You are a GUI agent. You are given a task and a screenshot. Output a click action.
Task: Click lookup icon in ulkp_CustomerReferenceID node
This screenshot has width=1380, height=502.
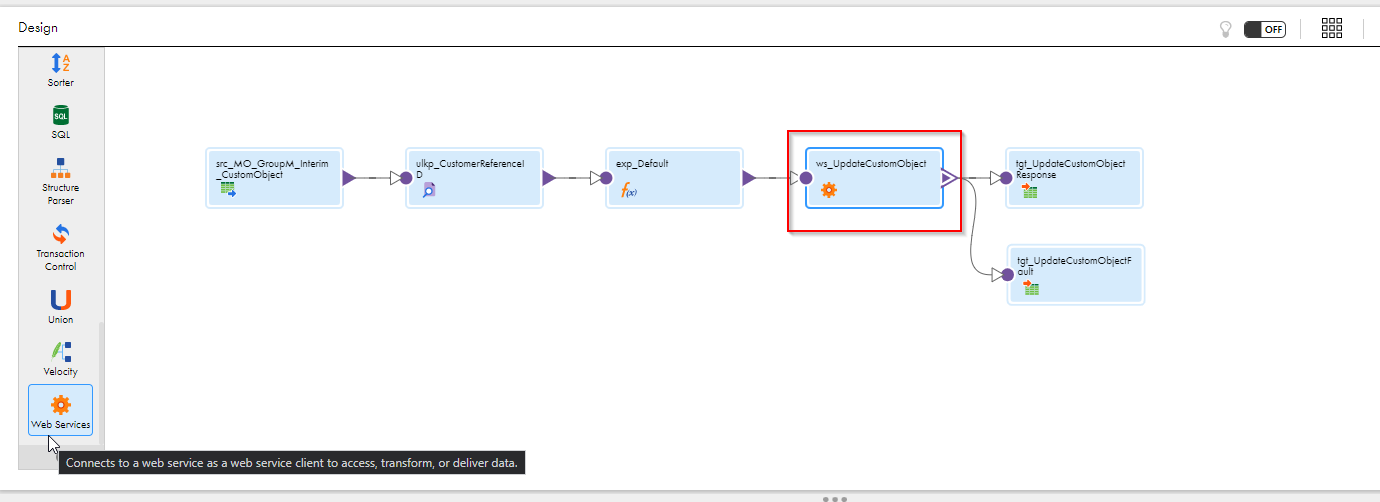pos(429,189)
